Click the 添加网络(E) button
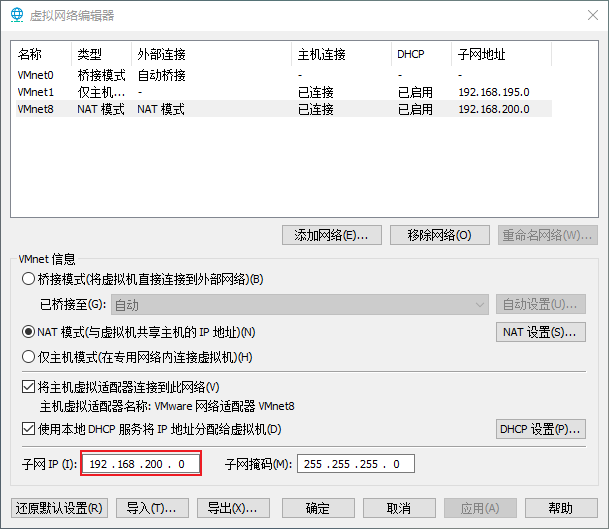This screenshot has height=529, width=609. pos(332,235)
